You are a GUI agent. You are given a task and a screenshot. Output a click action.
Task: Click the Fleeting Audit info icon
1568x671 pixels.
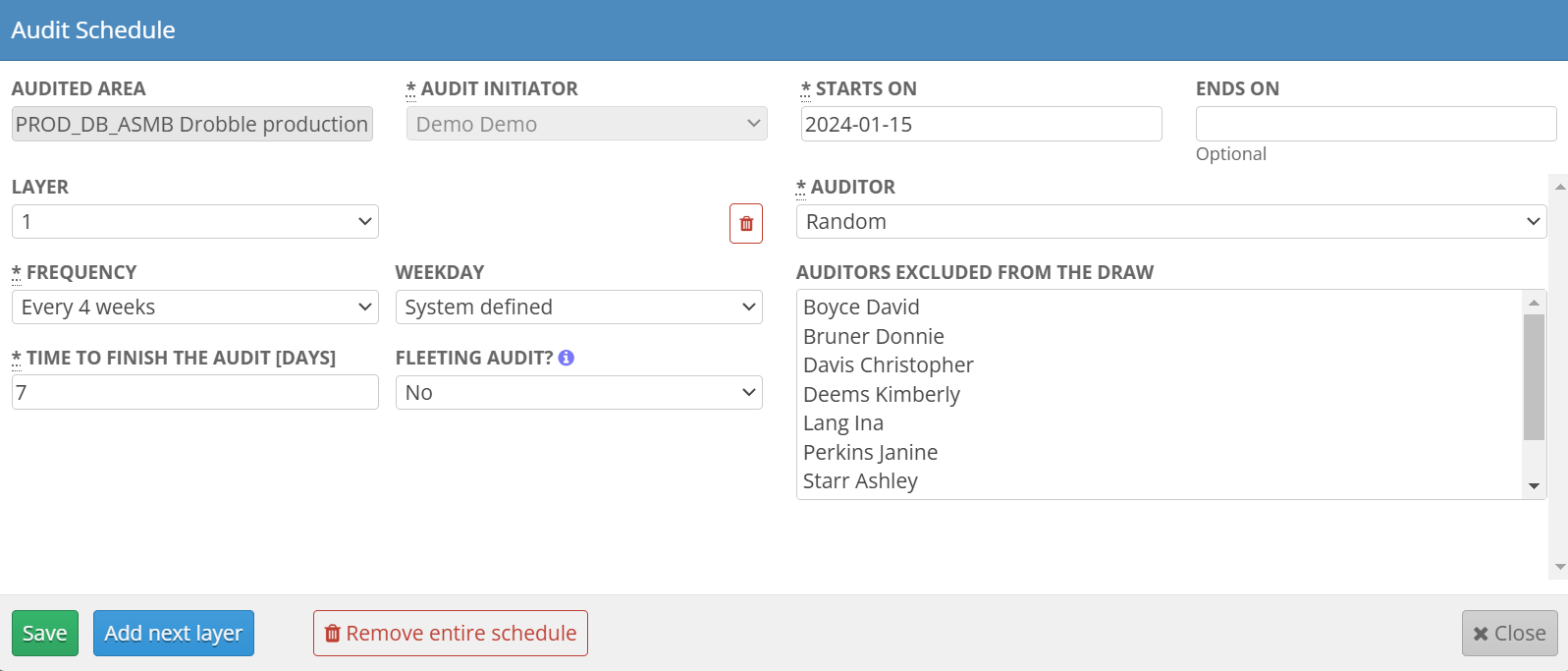pos(567,358)
